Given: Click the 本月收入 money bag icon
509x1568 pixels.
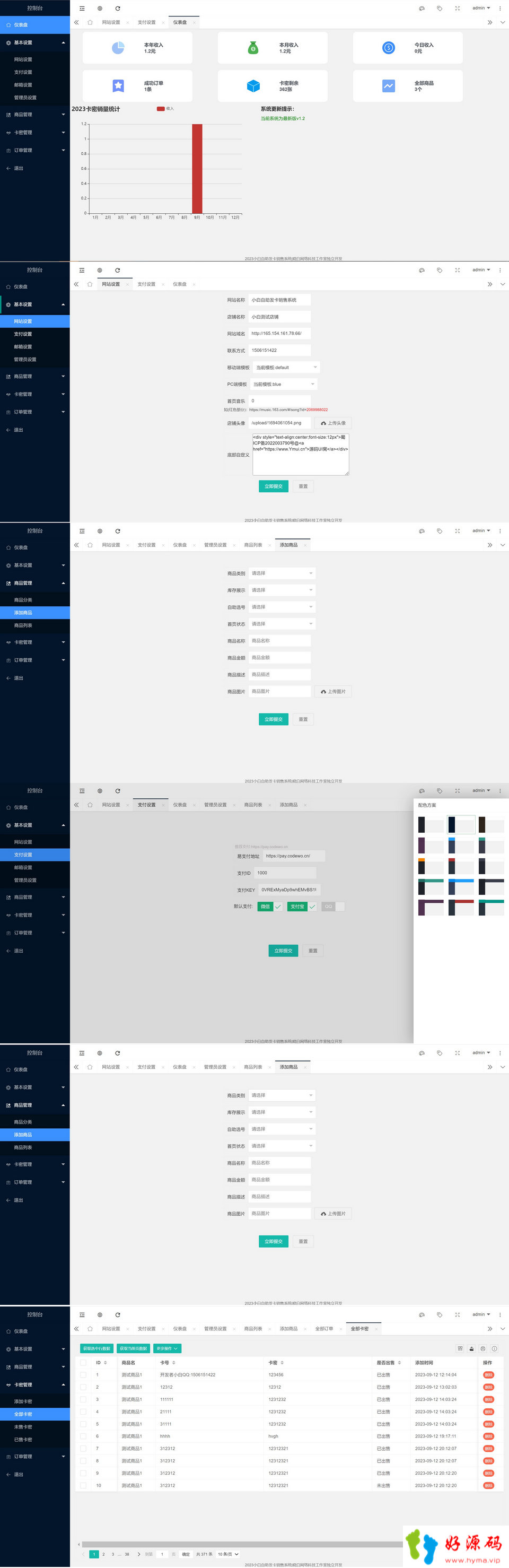Looking at the screenshot, I should pos(253,48).
